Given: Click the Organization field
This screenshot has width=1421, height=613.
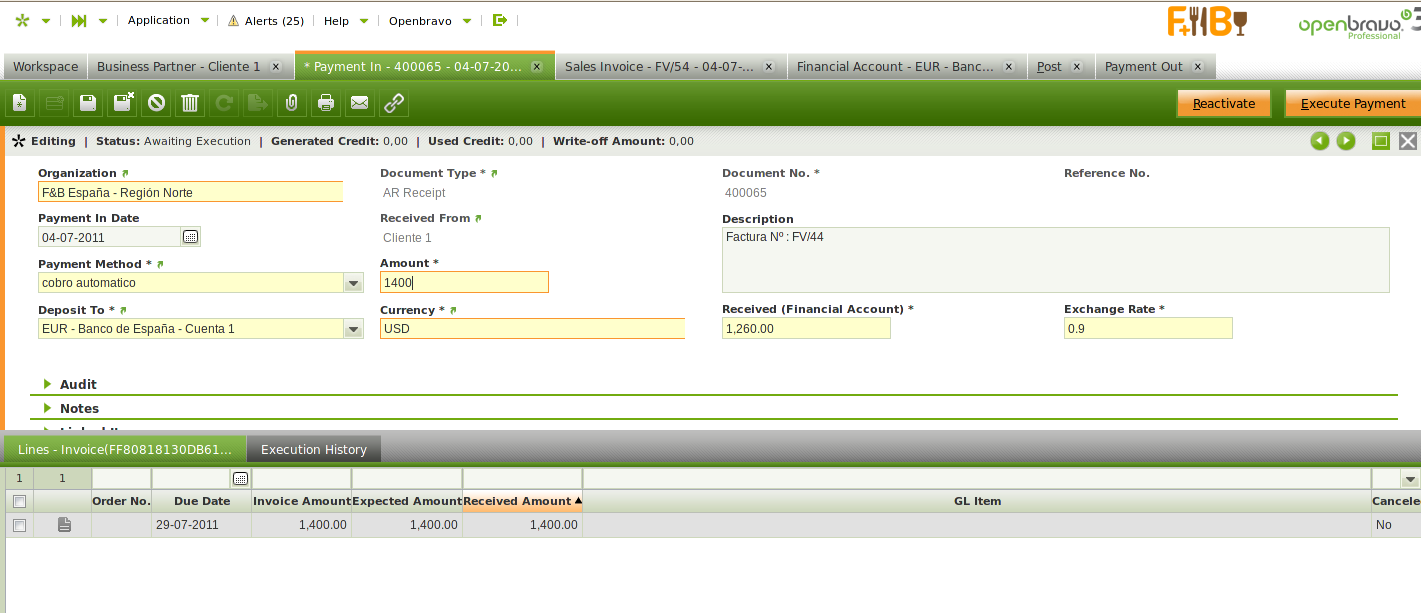Looking at the screenshot, I should tap(190, 192).
